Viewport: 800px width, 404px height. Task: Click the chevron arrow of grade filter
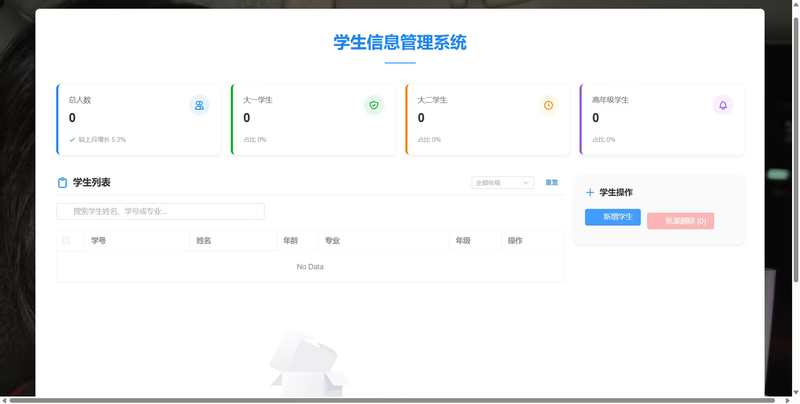pyautogui.click(x=526, y=183)
